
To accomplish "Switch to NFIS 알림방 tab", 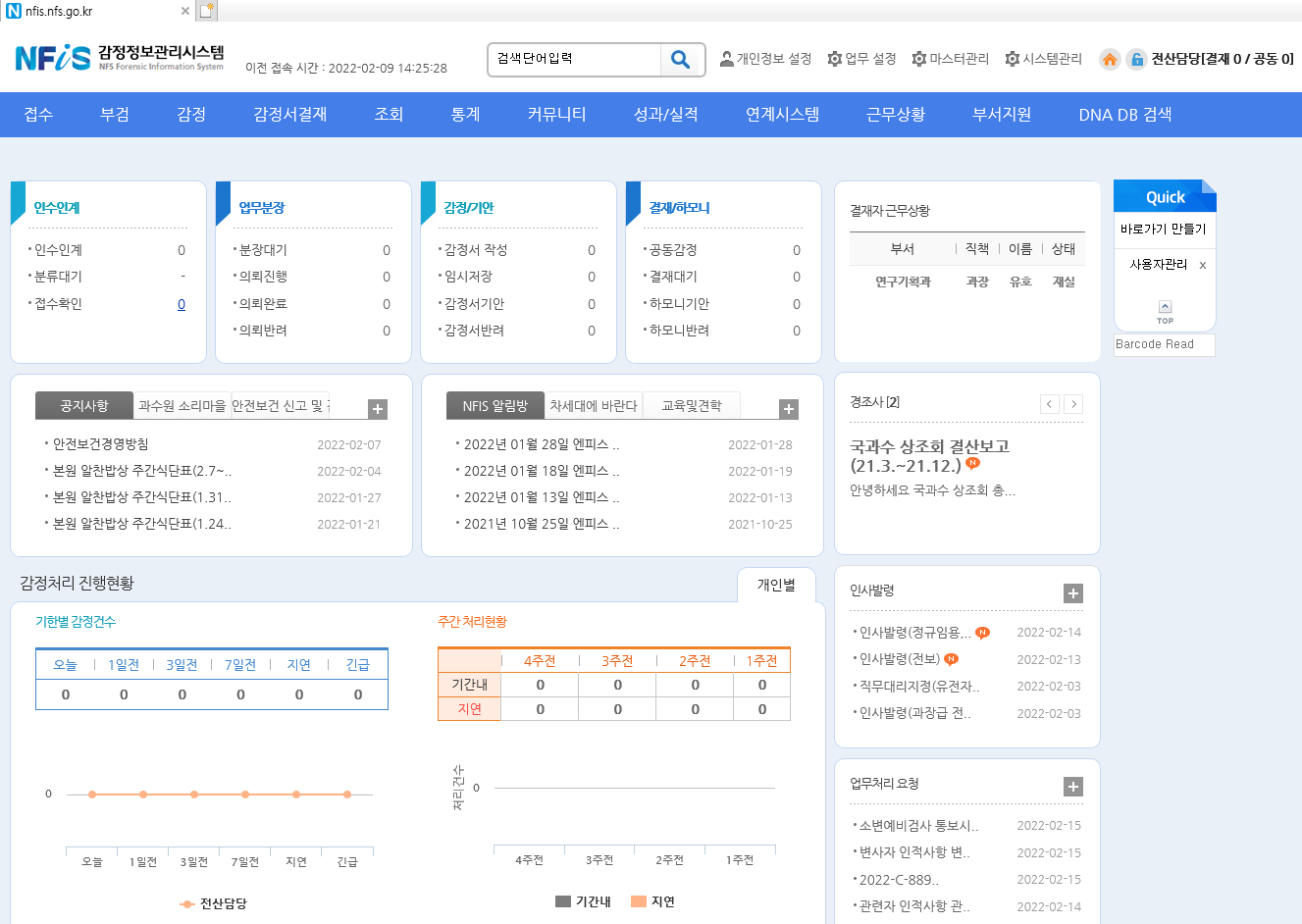I will tap(495, 405).
